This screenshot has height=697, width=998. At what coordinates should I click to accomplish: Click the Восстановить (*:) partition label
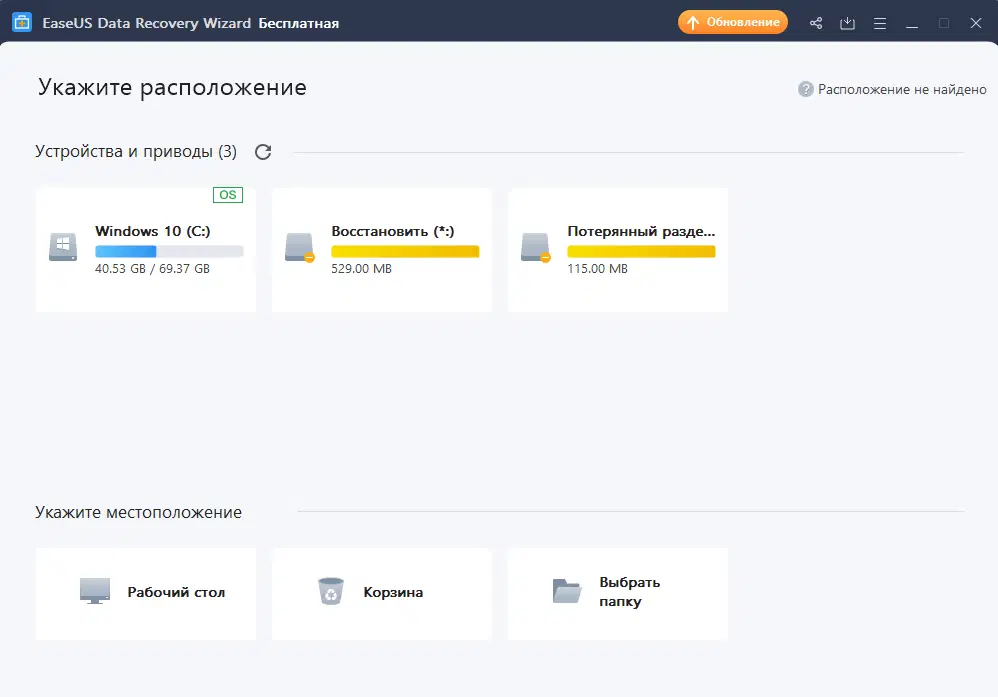(393, 231)
